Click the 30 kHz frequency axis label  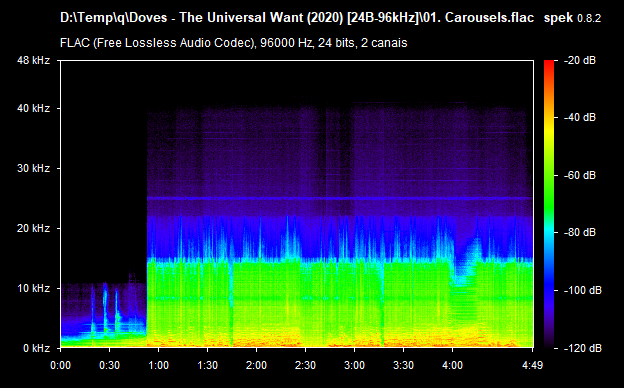[x=33, y=168]
